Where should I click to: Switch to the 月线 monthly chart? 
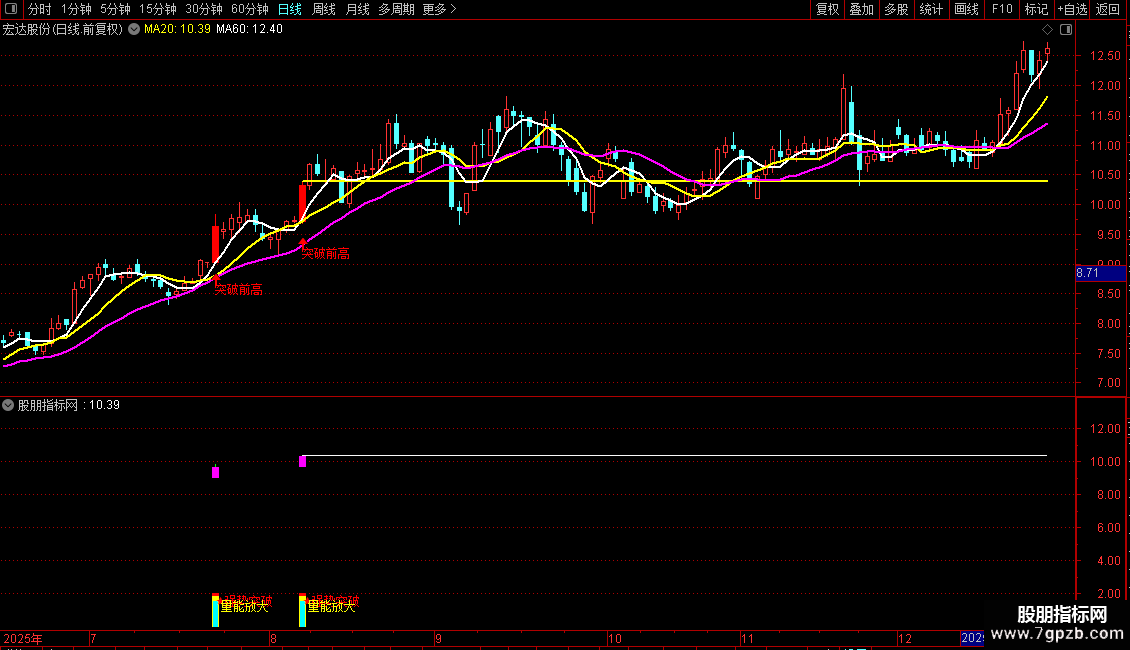click(357, 9)
